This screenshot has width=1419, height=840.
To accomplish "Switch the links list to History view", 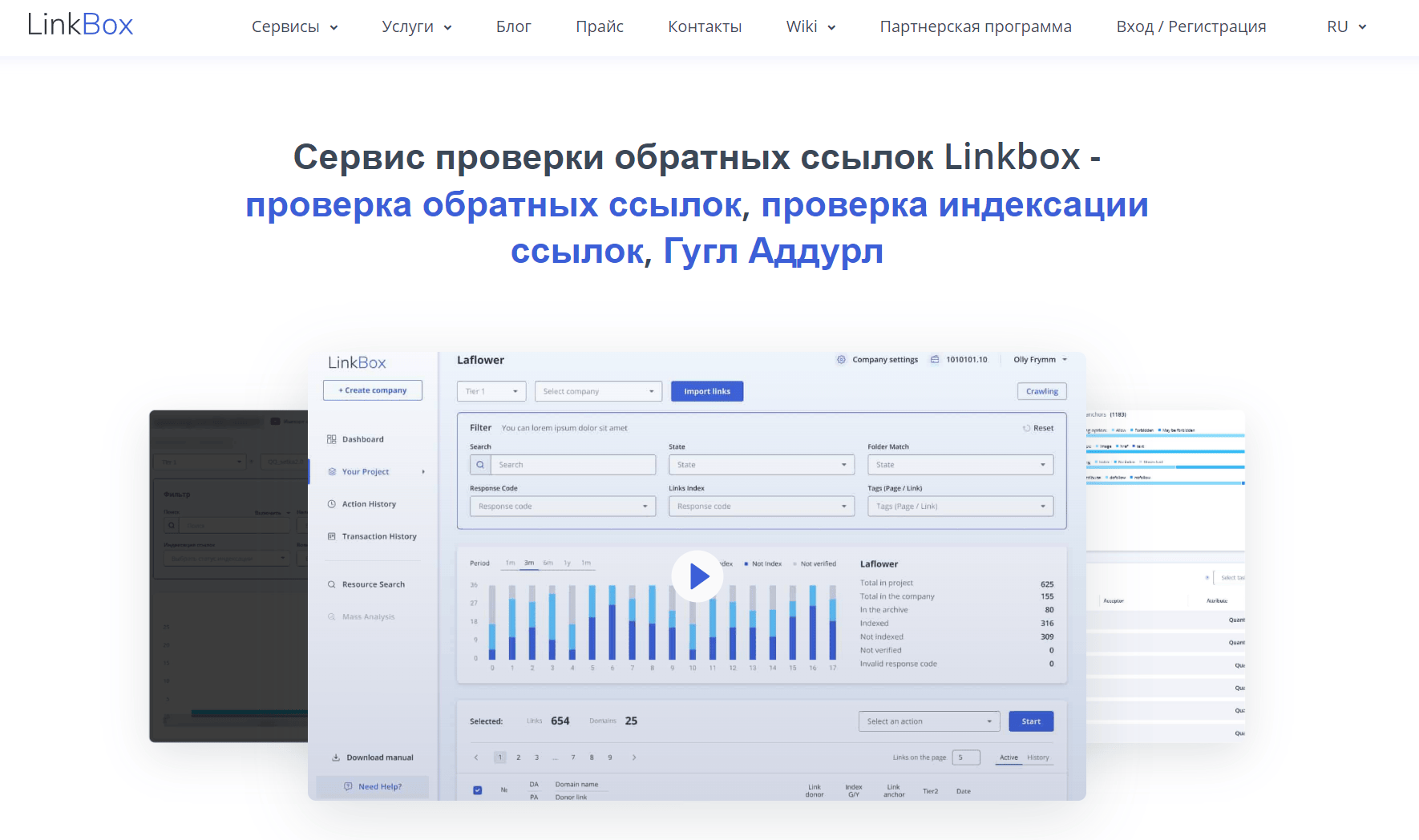I will point(1038,757).
